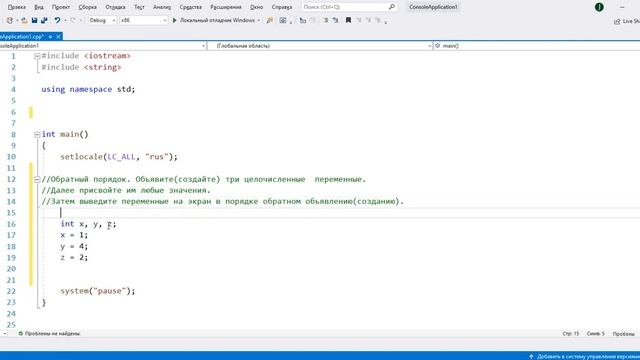This screenshot has height=360, width=640.
Task: Click the search magnifier icon
Action: (392, 7)
